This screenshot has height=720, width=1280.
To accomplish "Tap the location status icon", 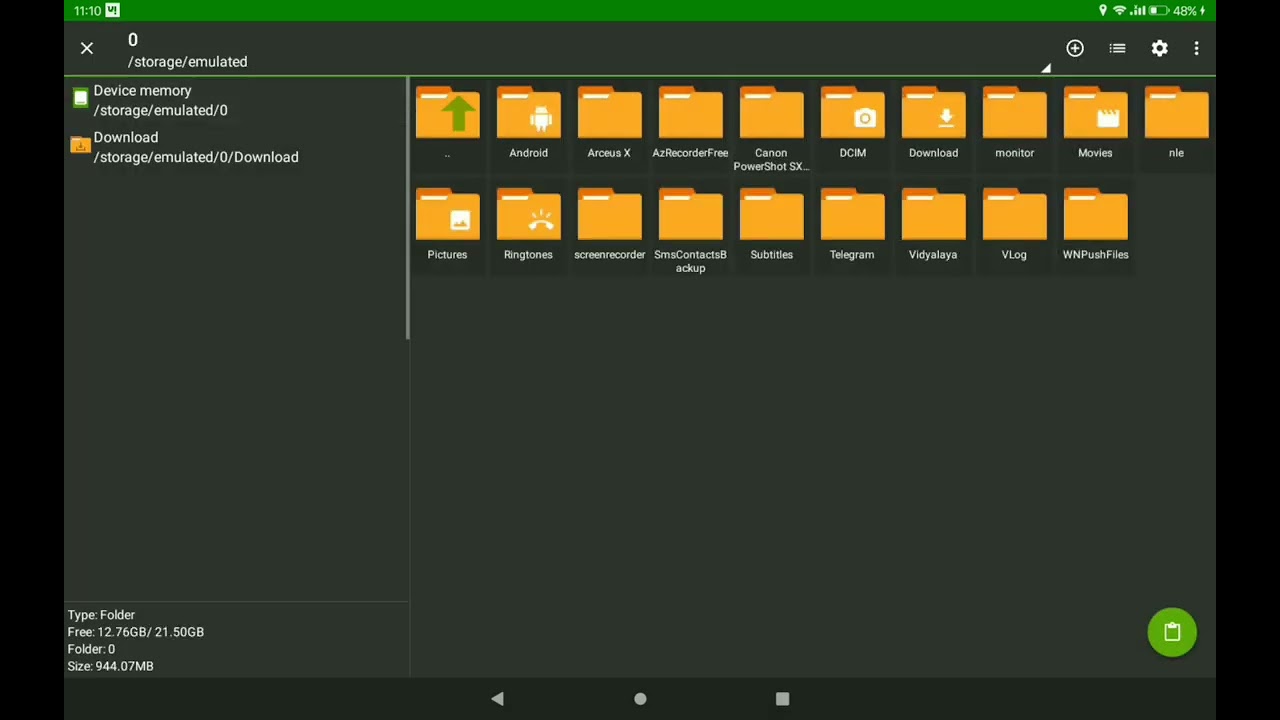I will [x=1102, y=10].
